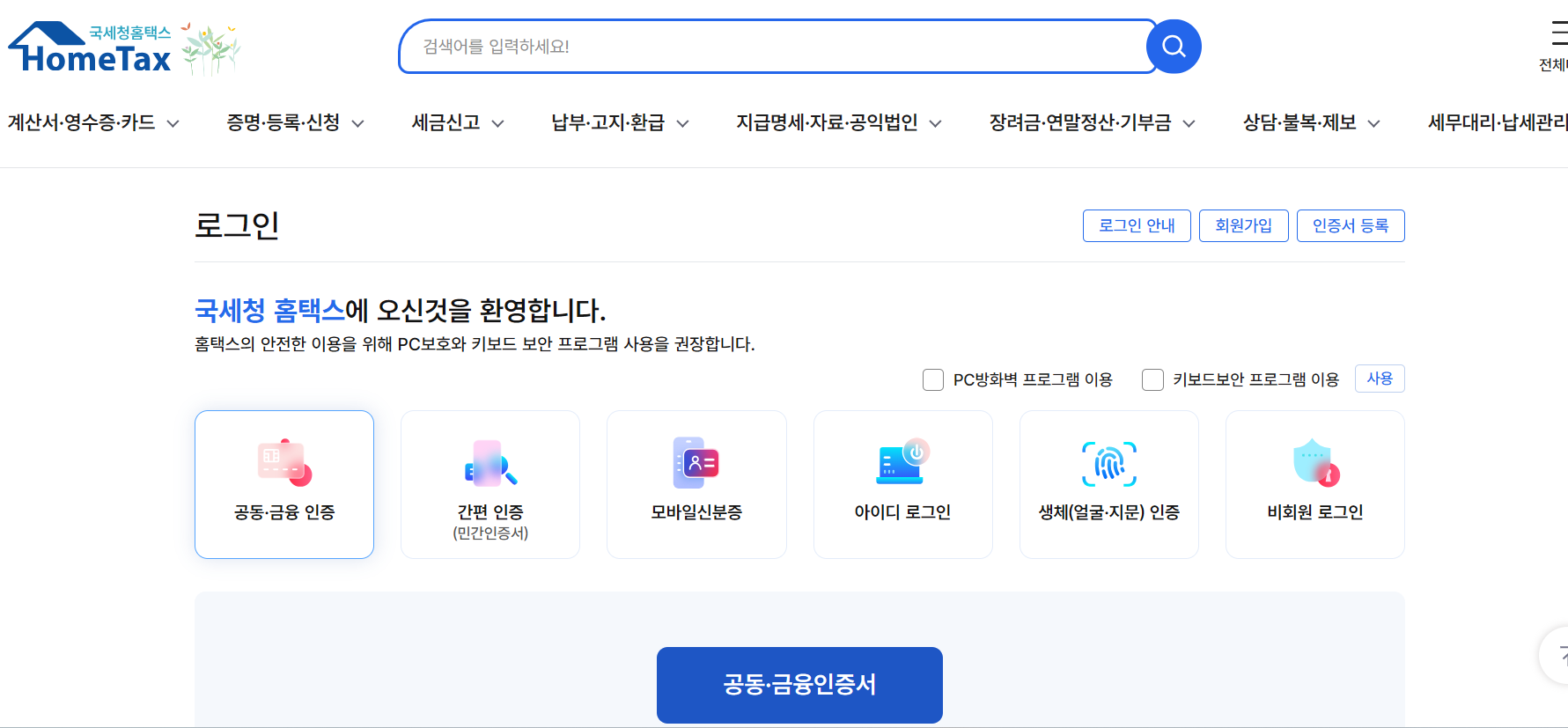Image resolution: width=1568 pixels, height=728 pixels.
Task: Click the magnifier search button
Action: pyautogui.click(x=1174, y=47)
